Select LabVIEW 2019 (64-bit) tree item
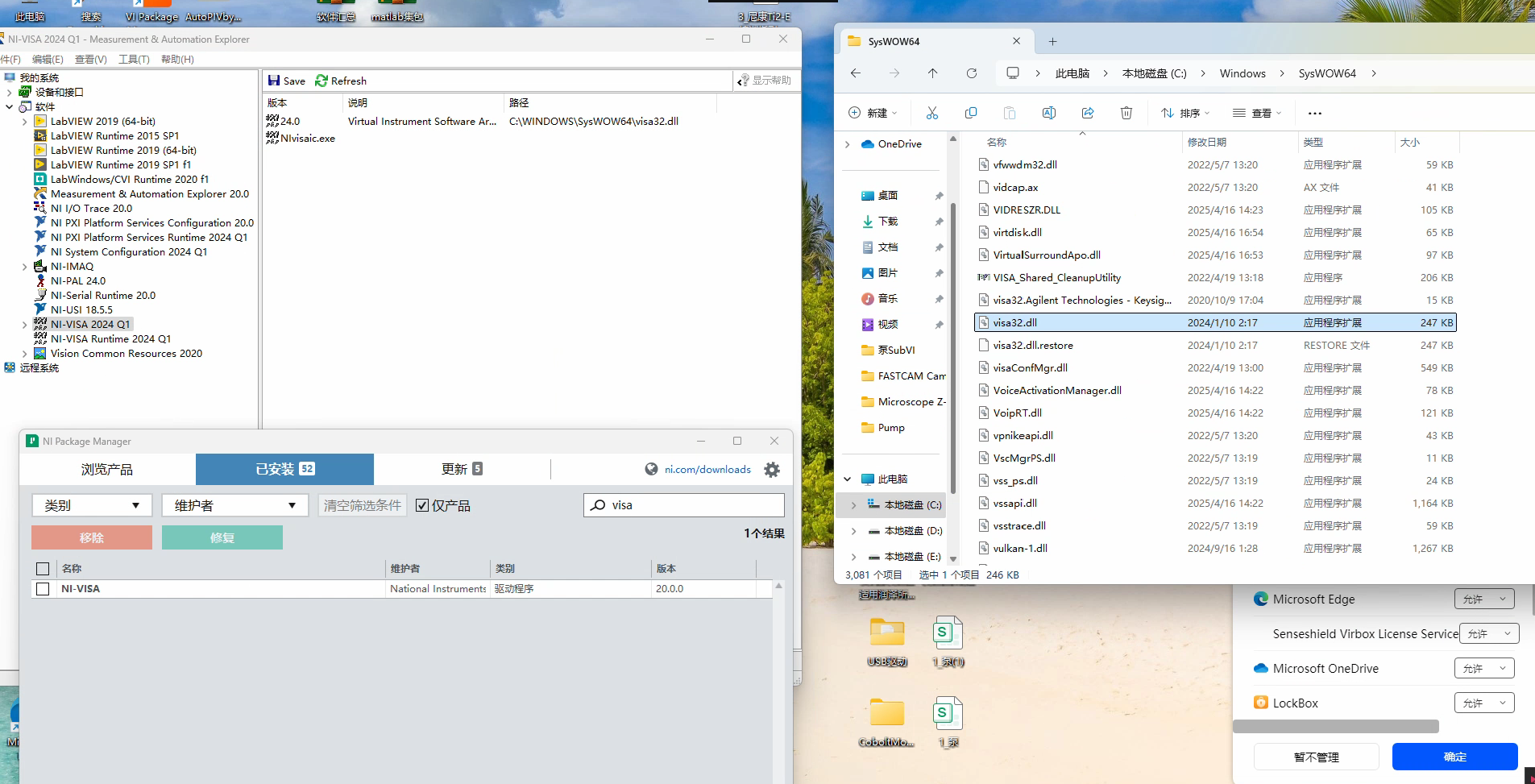This screenshot has width=1535, height=784. pyautogui.click(x=102, y=121)
